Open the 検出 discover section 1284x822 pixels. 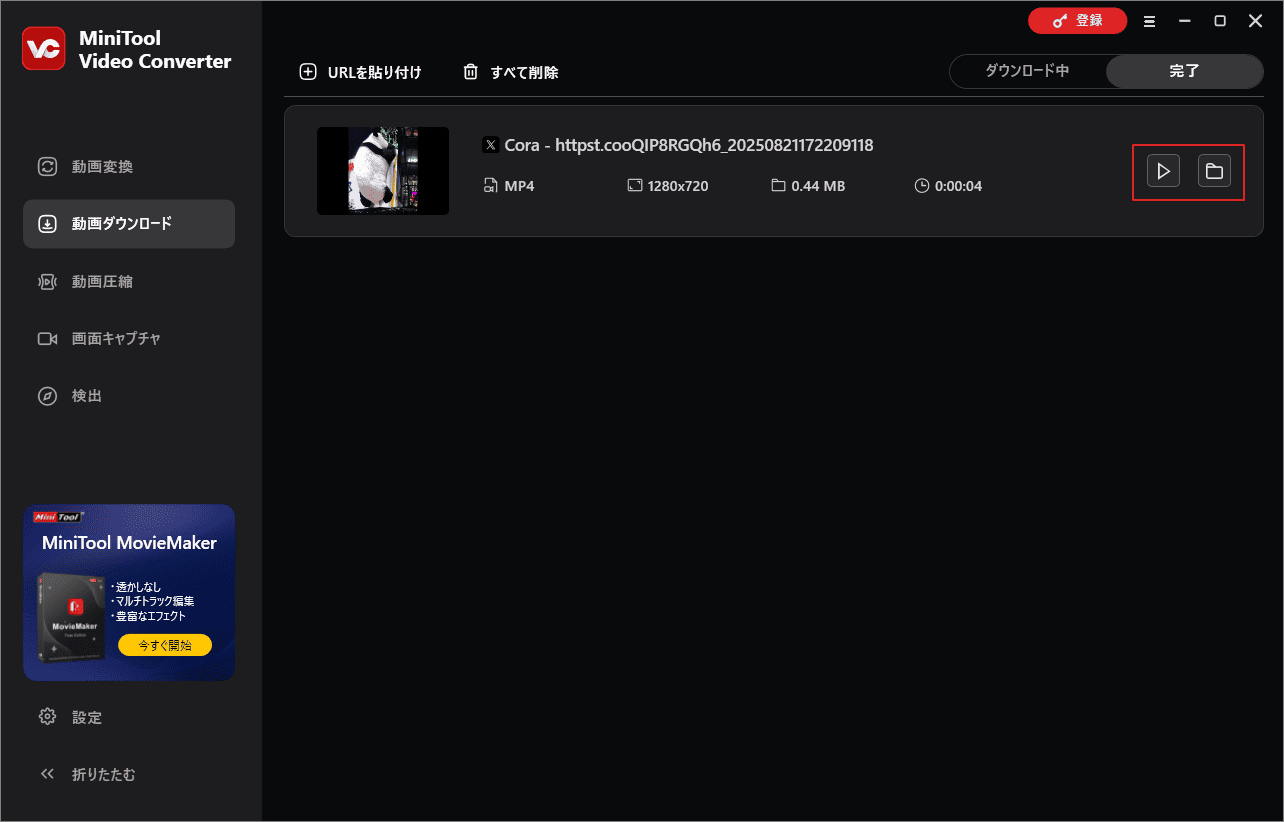(129, 396)
